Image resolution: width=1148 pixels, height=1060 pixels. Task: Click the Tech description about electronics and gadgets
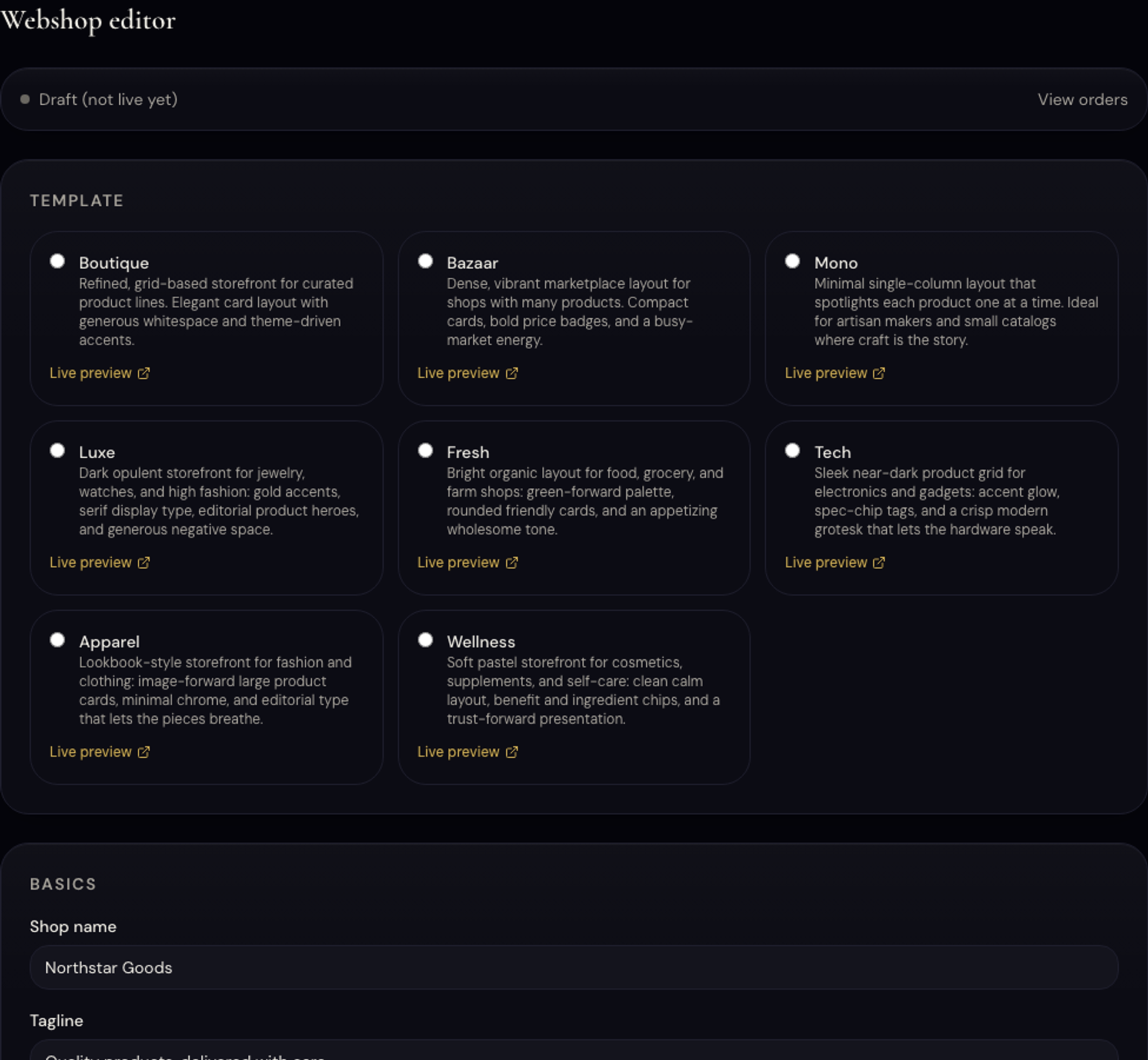coord(937,501)
